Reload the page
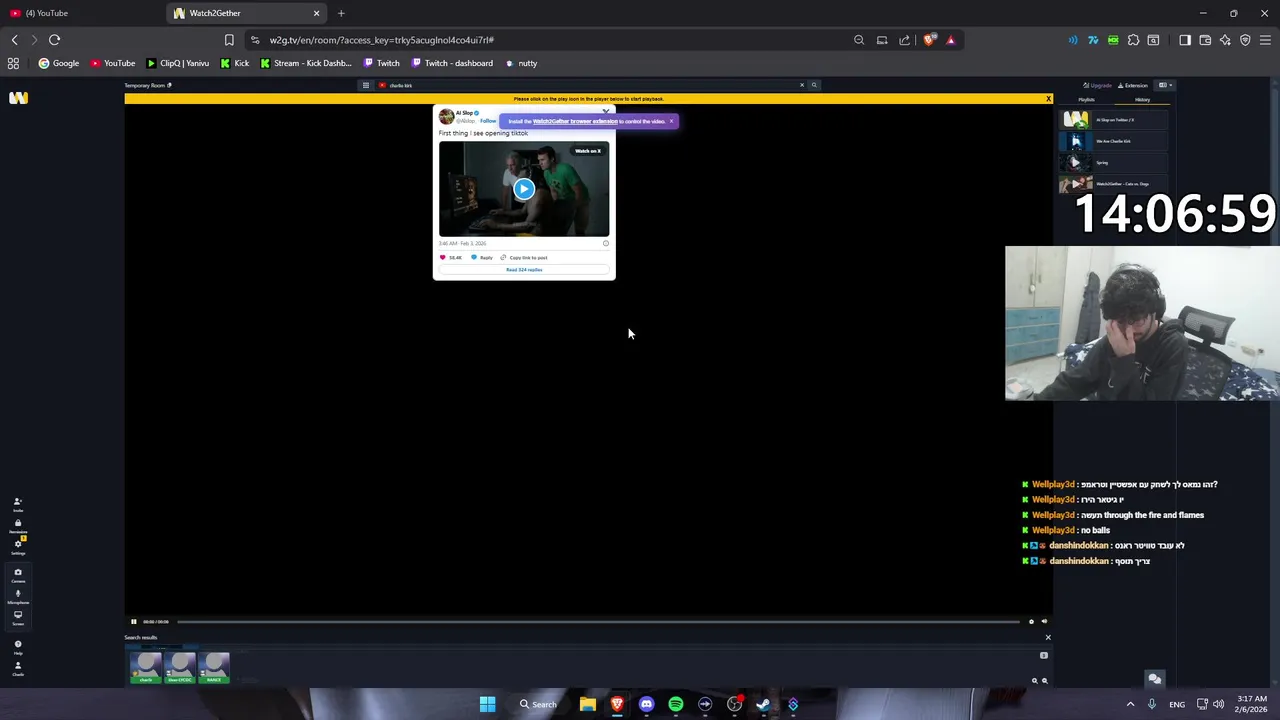The image size is (1280, 720). (x=54, y=40)
